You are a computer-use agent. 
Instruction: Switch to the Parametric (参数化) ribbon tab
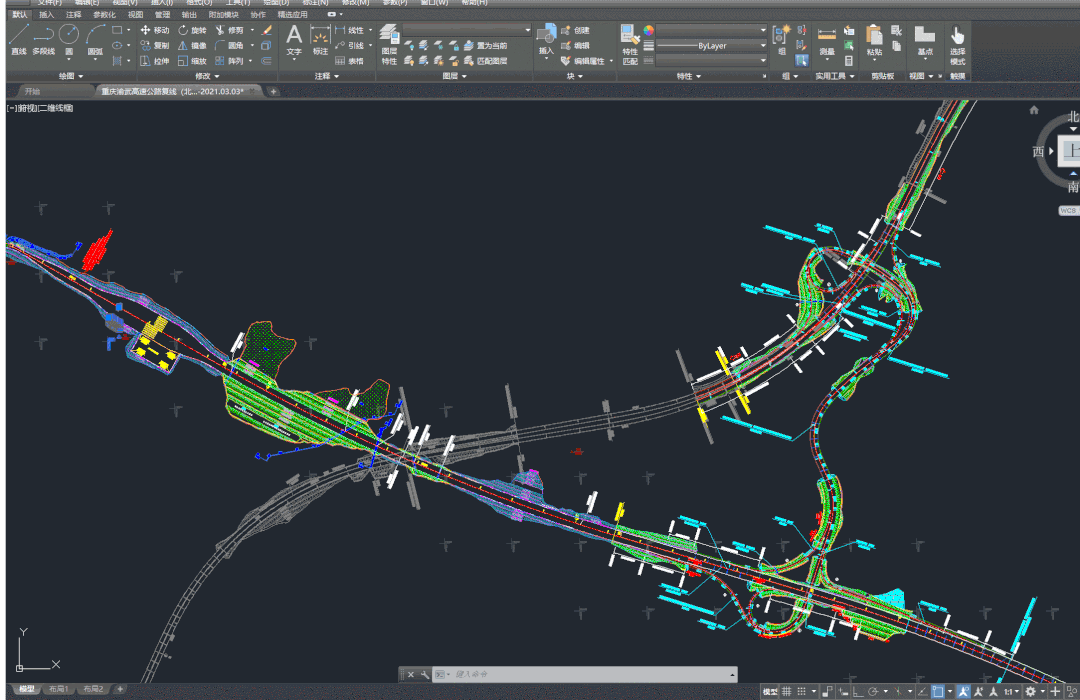point(105,14)
